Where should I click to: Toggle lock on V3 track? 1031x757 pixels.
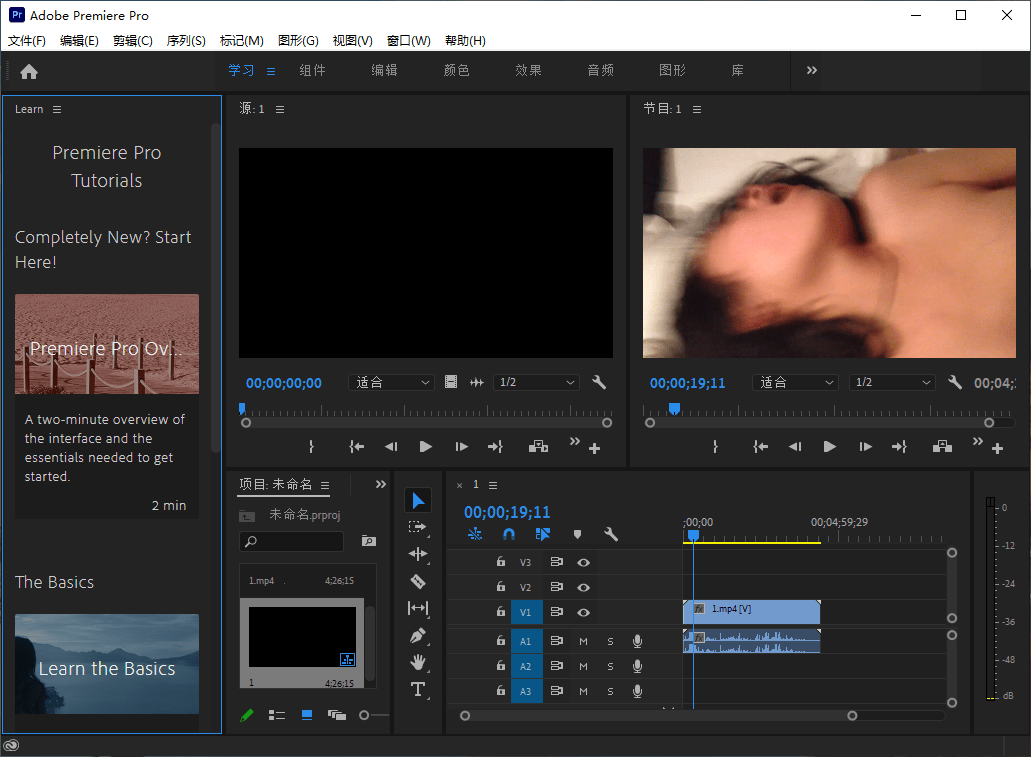500,562
